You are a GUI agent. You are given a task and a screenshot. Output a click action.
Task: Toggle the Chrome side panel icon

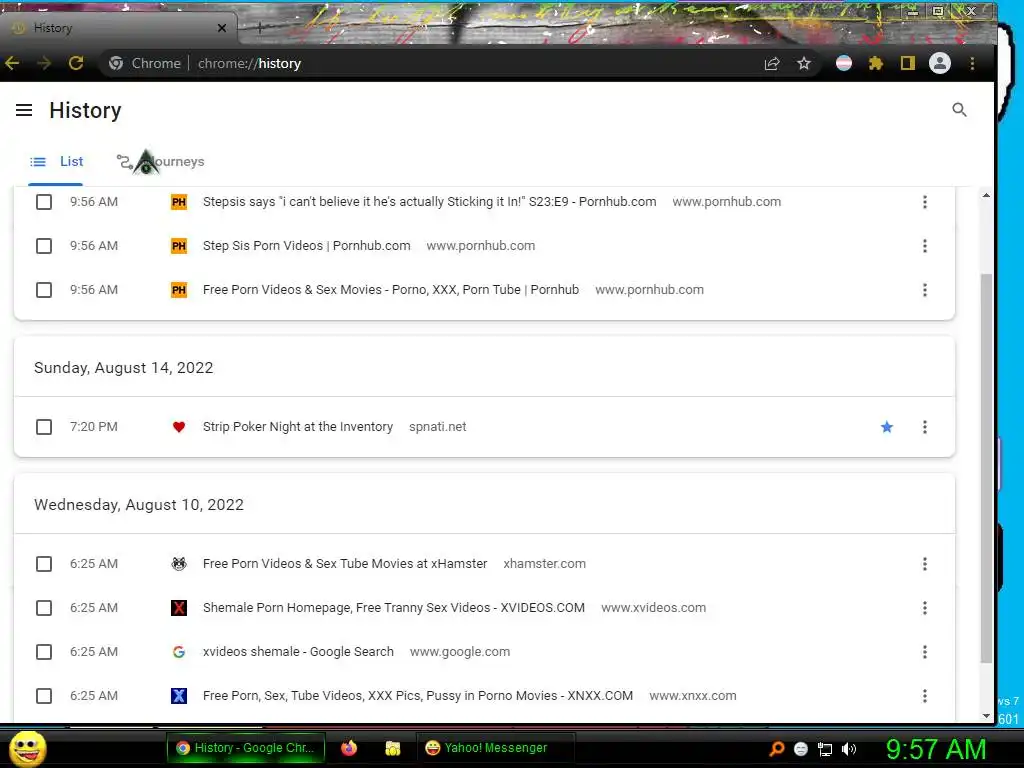[x=908, y=63]
